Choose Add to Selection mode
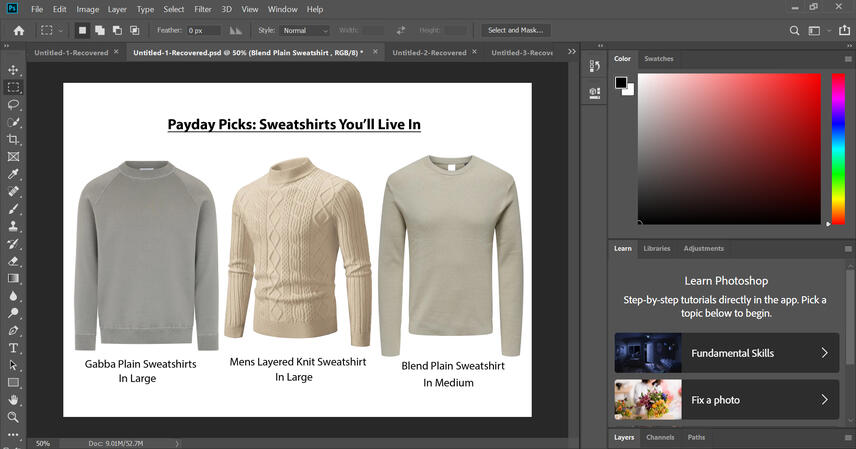The width and height of the screenshot is (856, 449). 100,31
